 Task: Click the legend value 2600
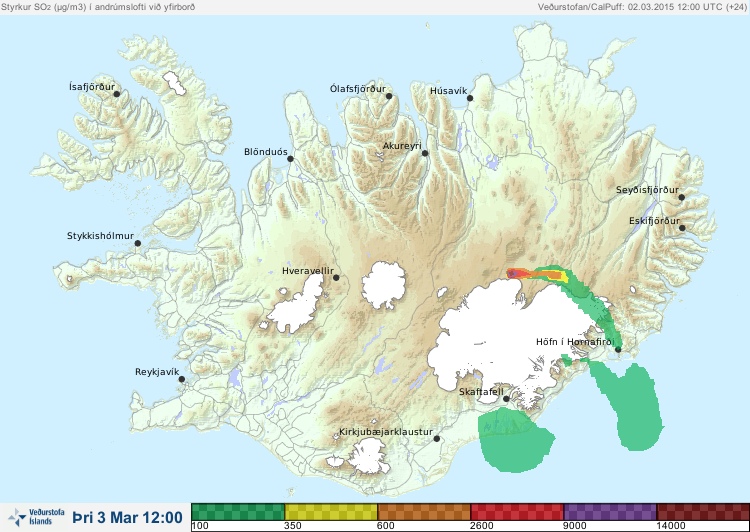(x=481, y=526)
